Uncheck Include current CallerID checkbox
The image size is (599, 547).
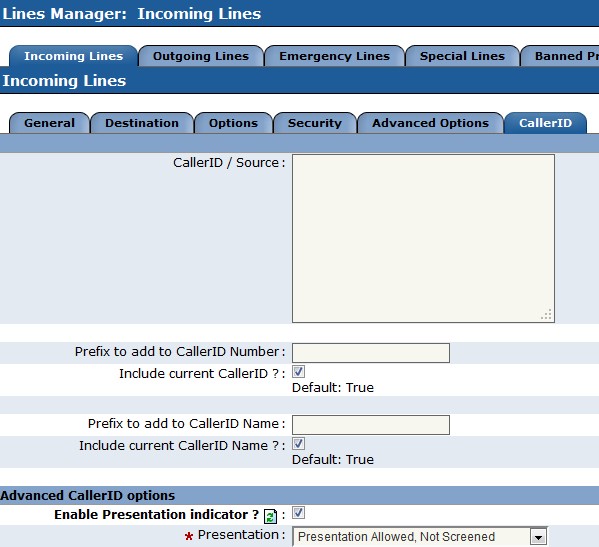(x=298, y=372)
